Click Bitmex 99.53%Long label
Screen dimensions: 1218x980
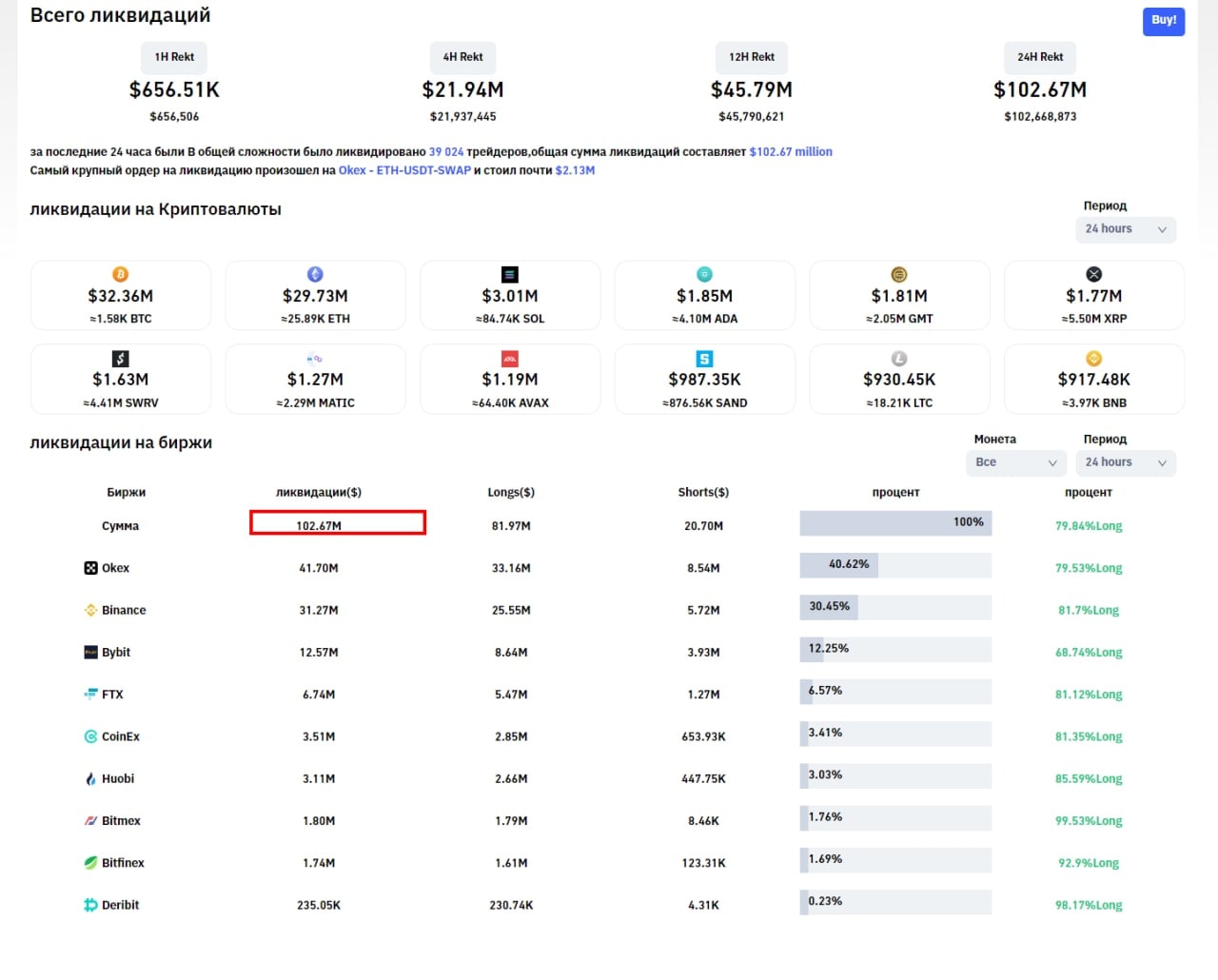pyautogui.click(x=1089, y=821)
